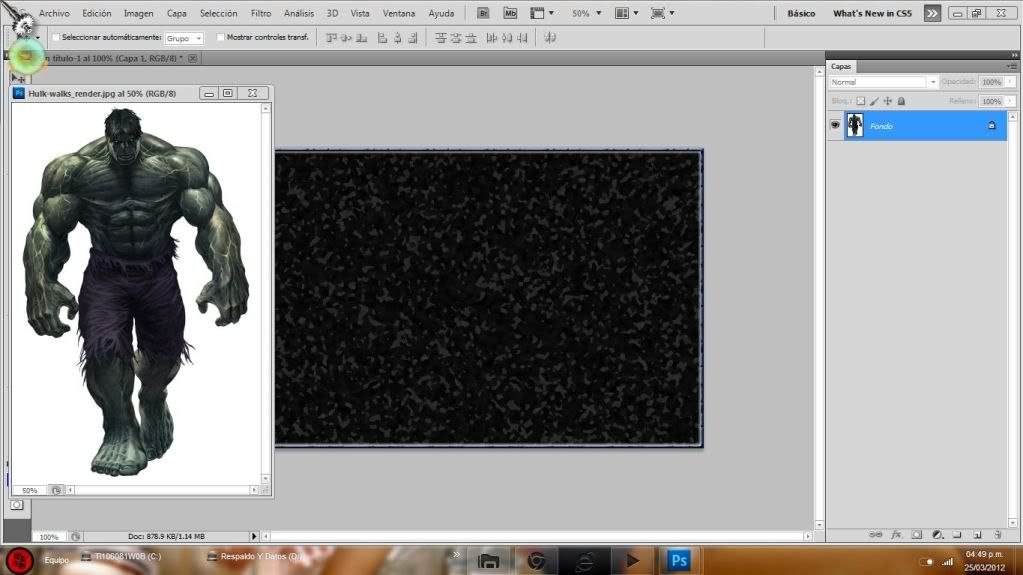This screenshot has width=1023, height=575.
Task: Select the Básico workspace
Action: point(801,13)
